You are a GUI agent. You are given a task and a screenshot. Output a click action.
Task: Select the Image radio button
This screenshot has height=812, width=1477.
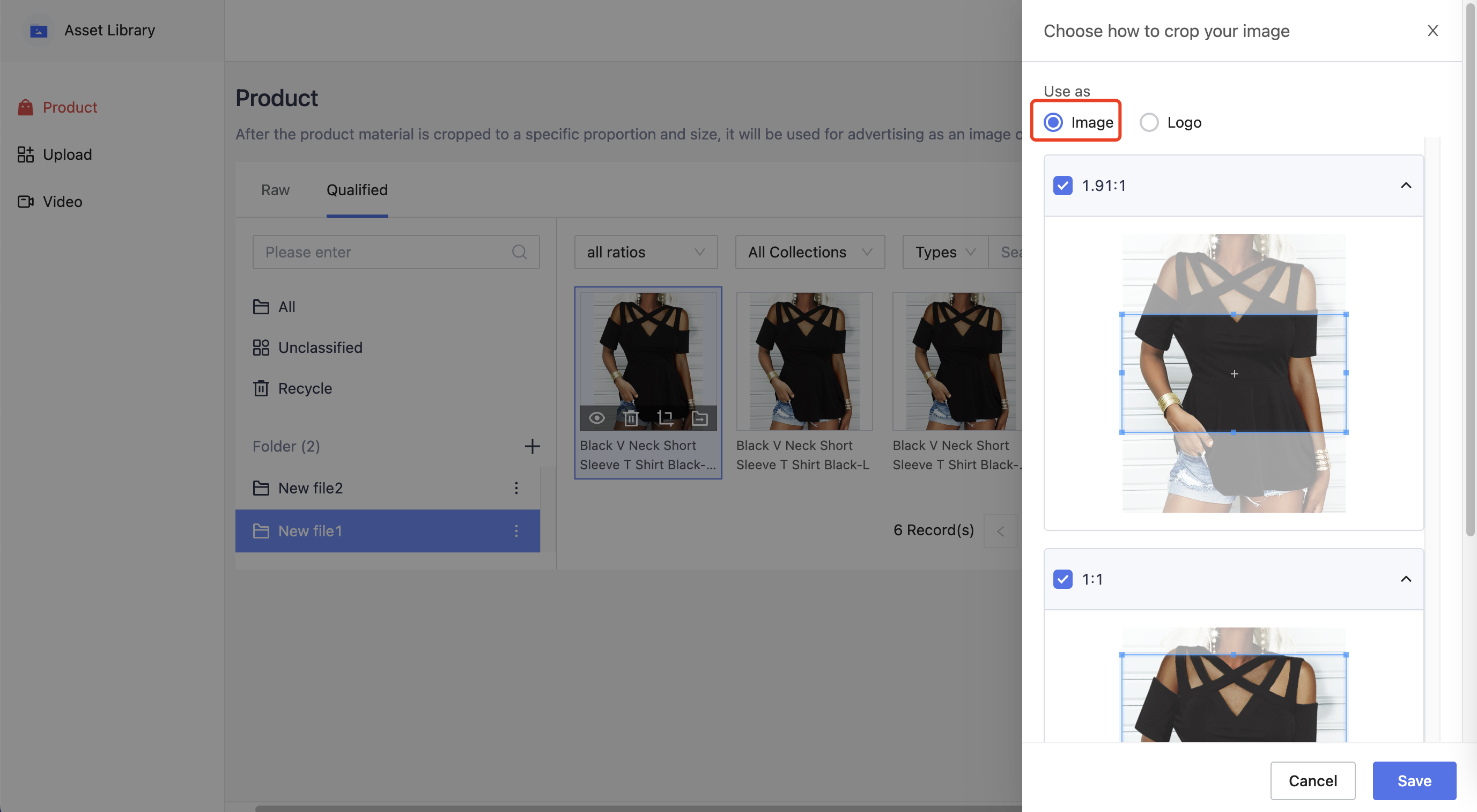tap(1053, 122)
